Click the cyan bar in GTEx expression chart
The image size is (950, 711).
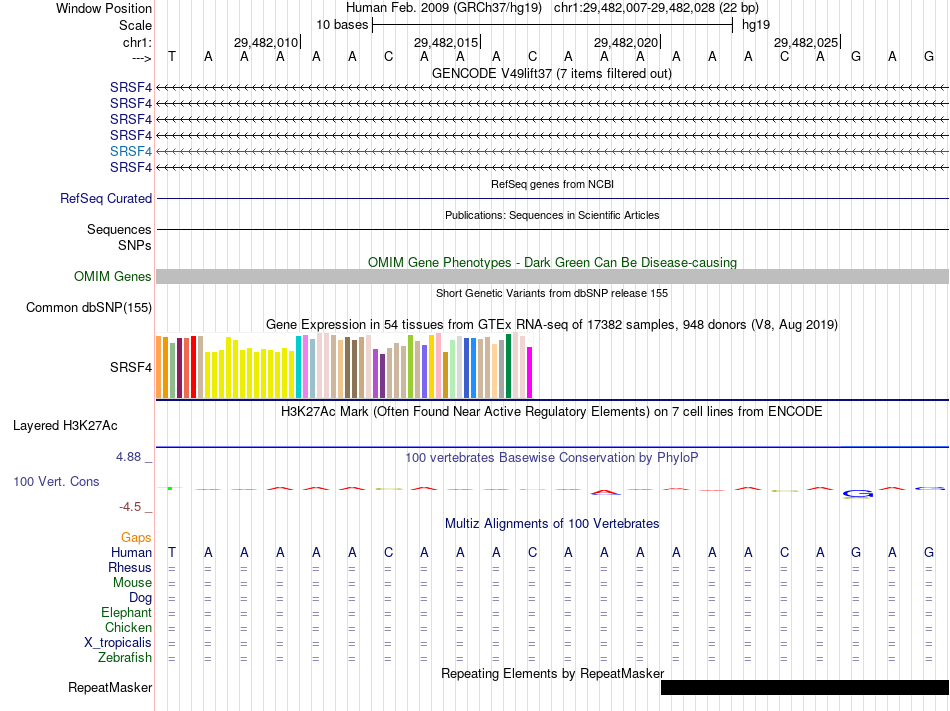(x=299, y=367)
